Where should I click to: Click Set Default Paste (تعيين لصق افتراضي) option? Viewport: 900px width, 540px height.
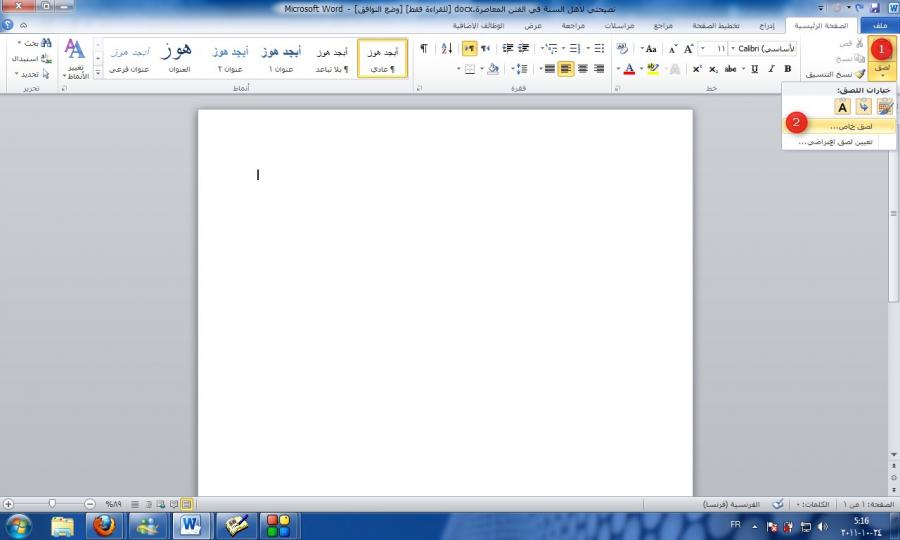(x=835, y=142)
